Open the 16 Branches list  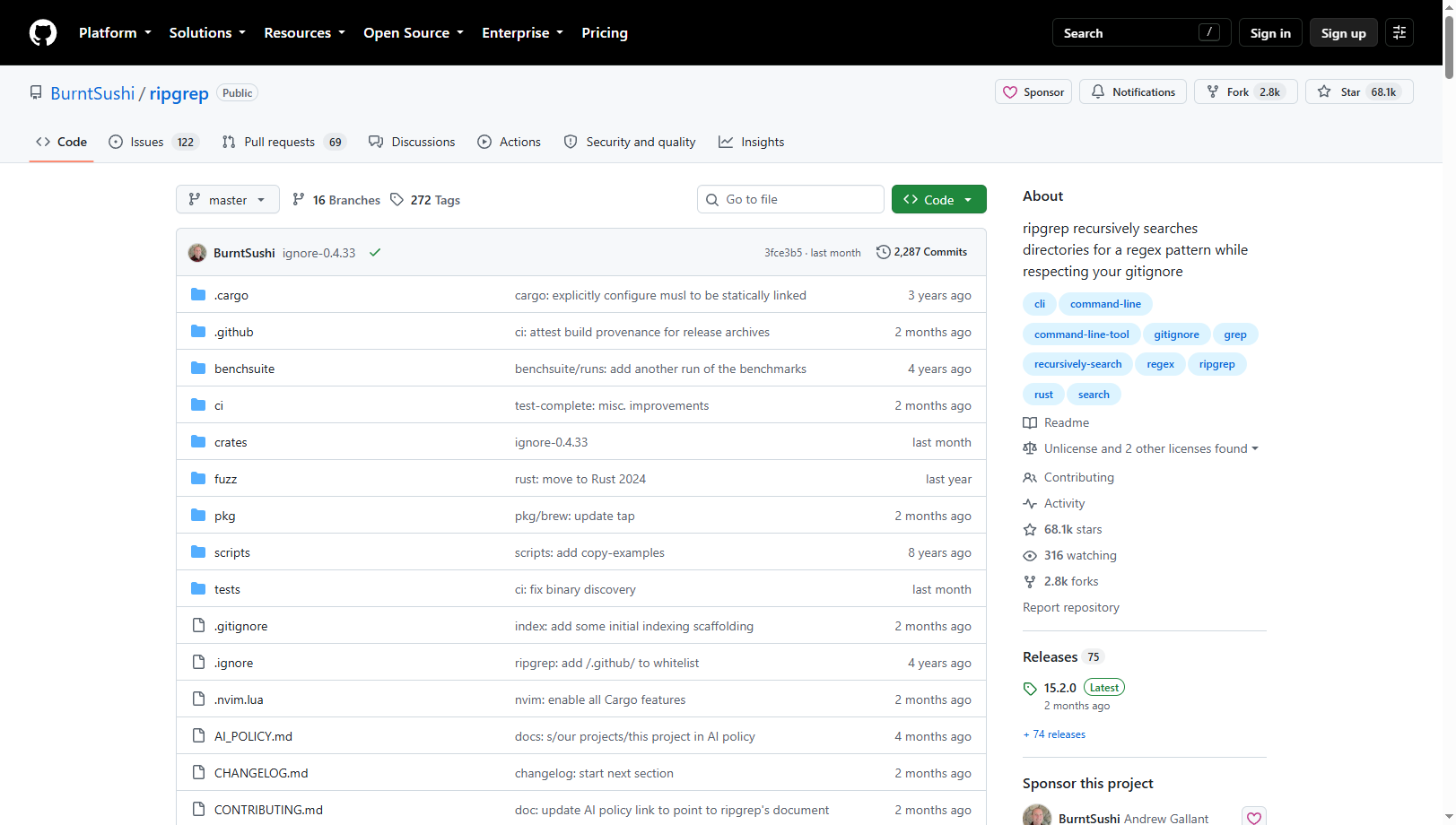pos(336,200)
